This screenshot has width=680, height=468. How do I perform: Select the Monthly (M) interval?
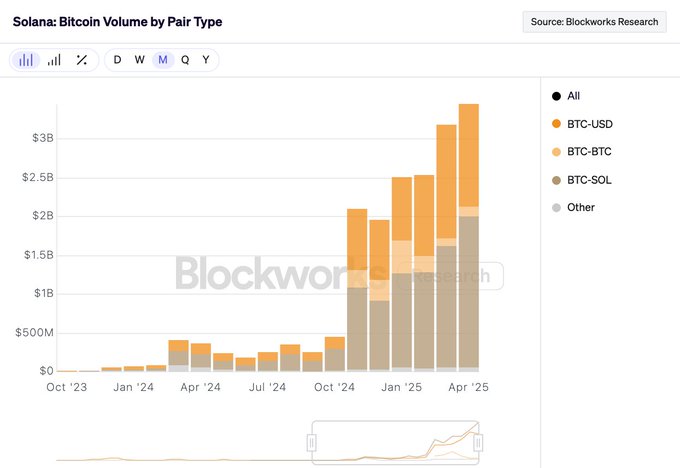coord(162,60)
